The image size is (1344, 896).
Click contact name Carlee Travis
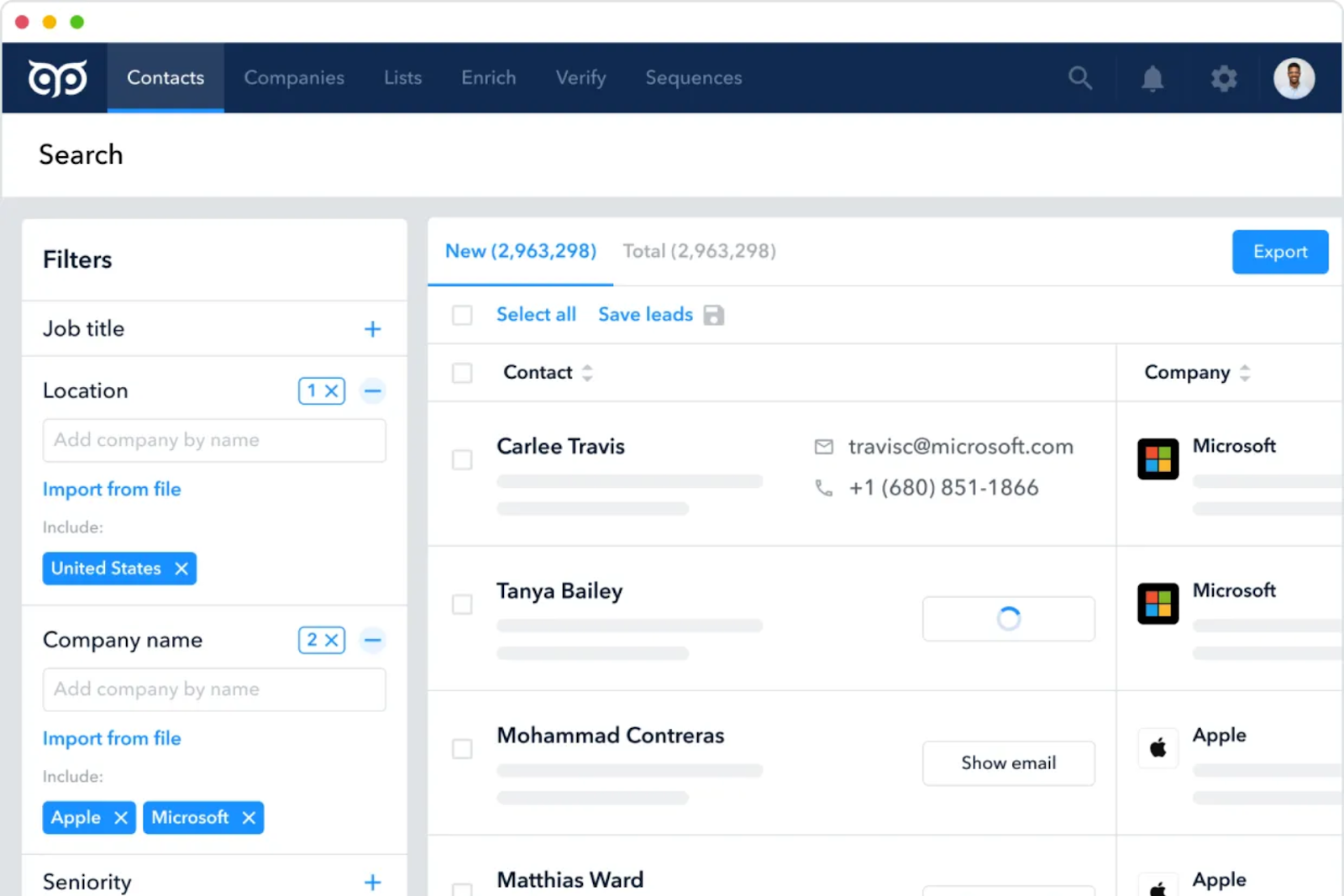click(x=560, y=447)
